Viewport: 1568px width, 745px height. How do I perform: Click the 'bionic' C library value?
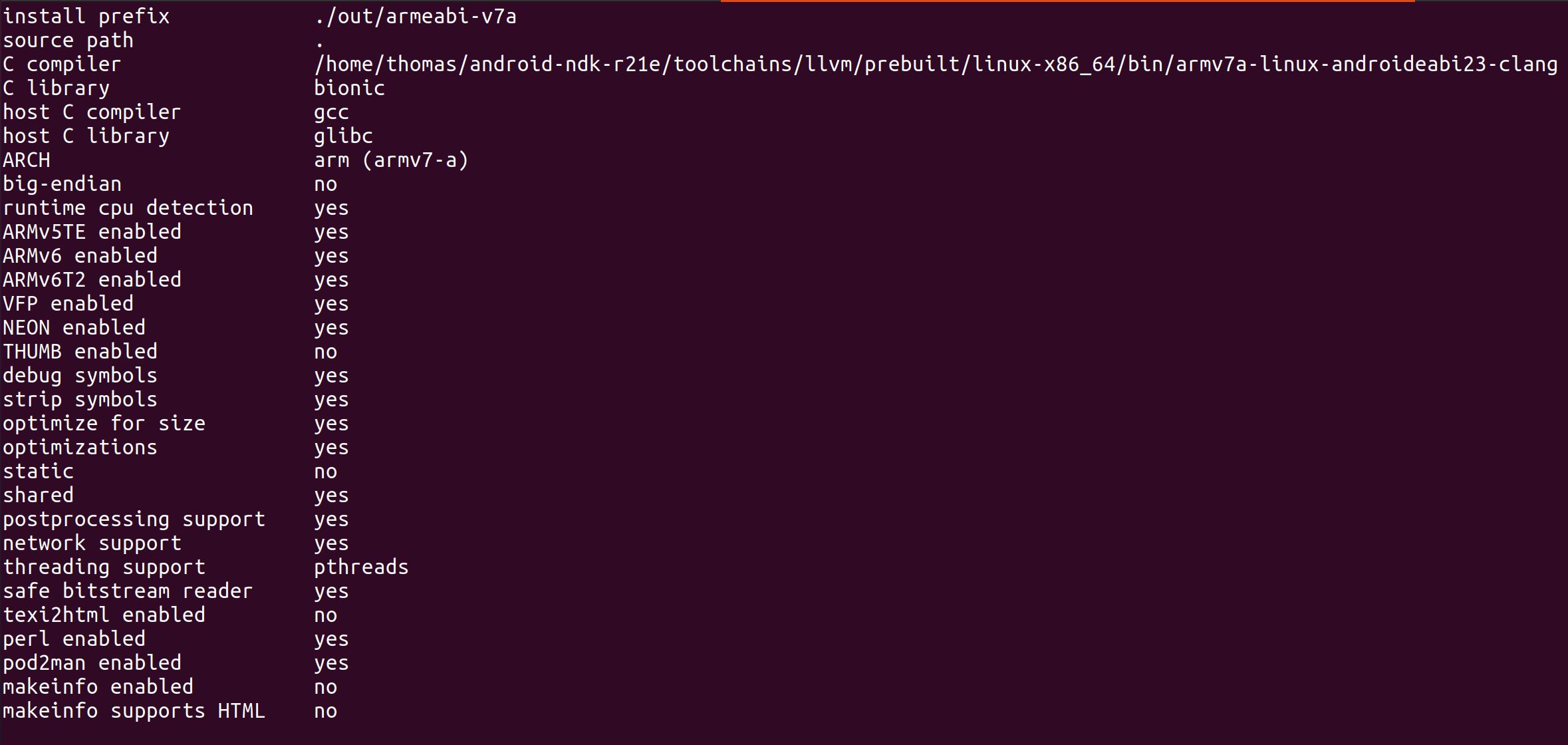coord(349,88)
